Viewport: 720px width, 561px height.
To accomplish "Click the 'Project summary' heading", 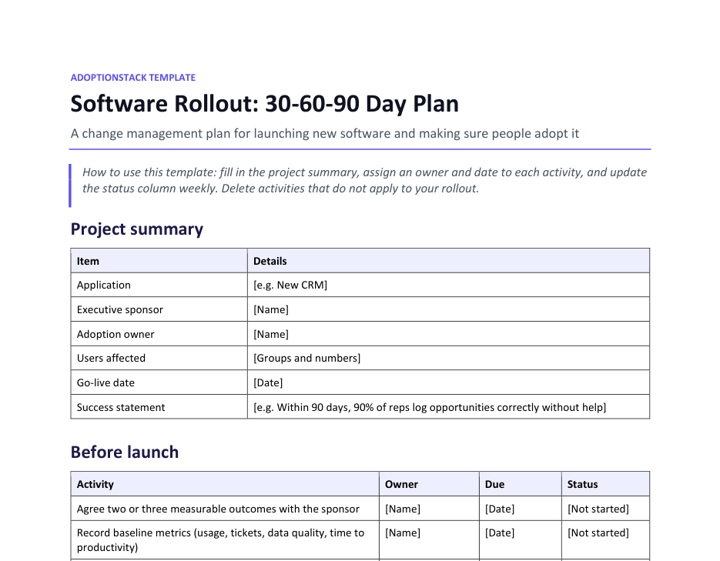I will pos(136,229).
